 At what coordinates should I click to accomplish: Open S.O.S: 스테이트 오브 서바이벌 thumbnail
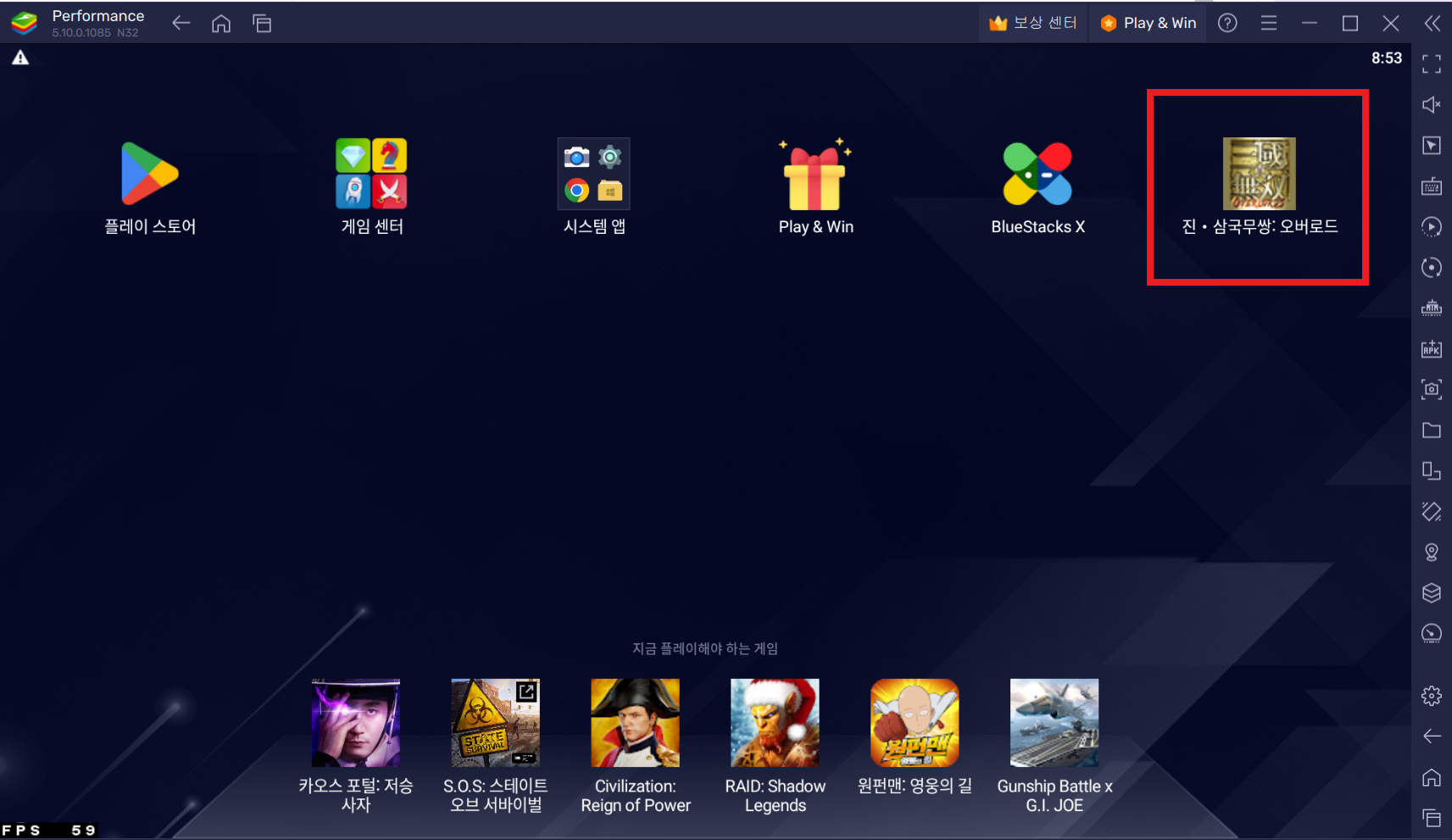(496, 723)
